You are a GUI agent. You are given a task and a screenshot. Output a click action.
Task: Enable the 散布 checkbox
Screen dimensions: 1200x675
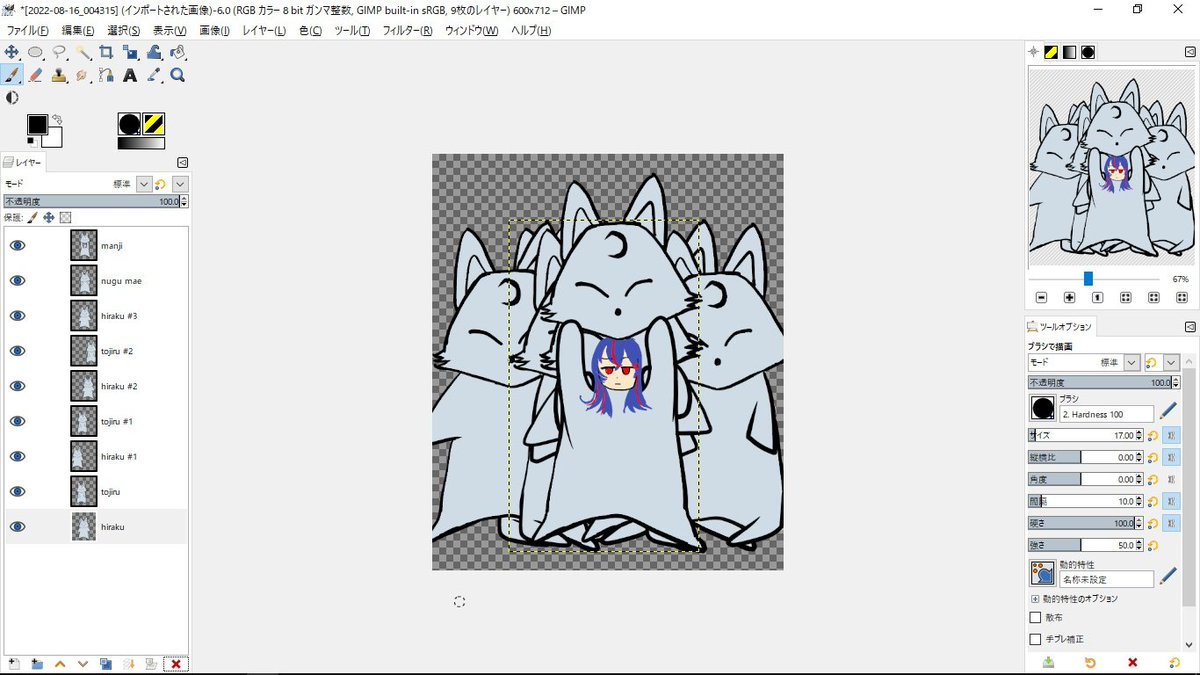pos(1035,618)
